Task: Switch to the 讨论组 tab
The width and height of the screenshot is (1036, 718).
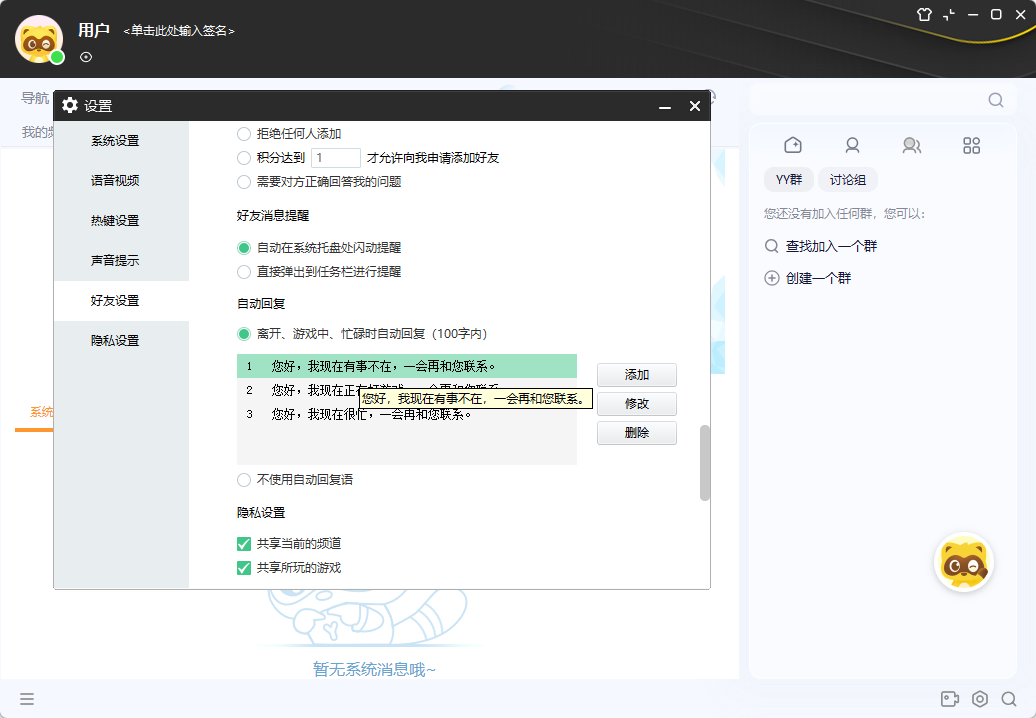Action: tap(848, 180)
